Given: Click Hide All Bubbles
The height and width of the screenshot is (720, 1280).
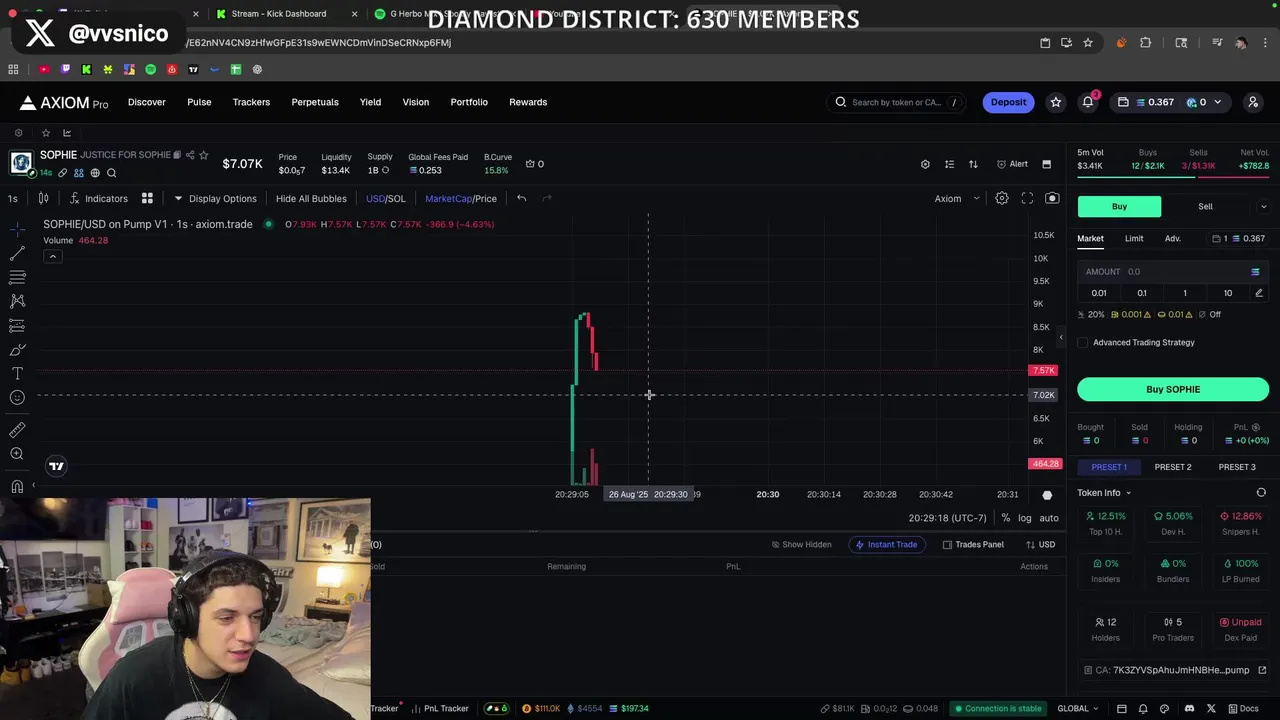Looking at the screenshot, I should click(x=311, y=198).
